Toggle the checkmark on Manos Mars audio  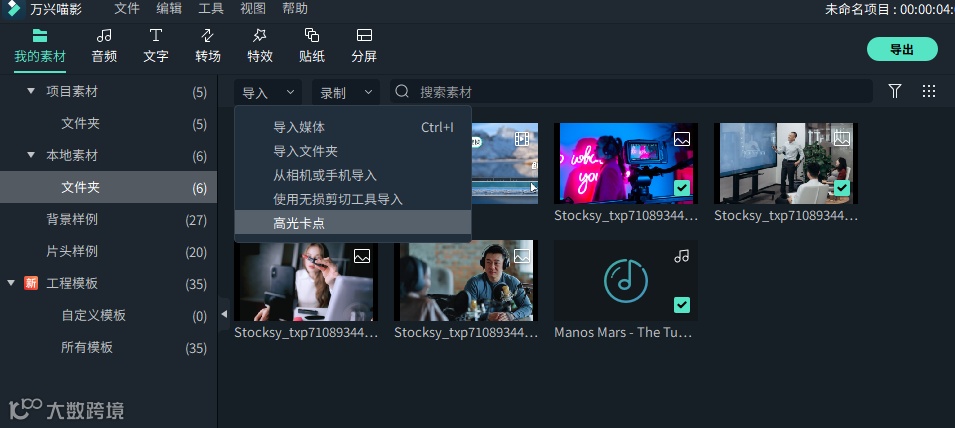point(682,304)
